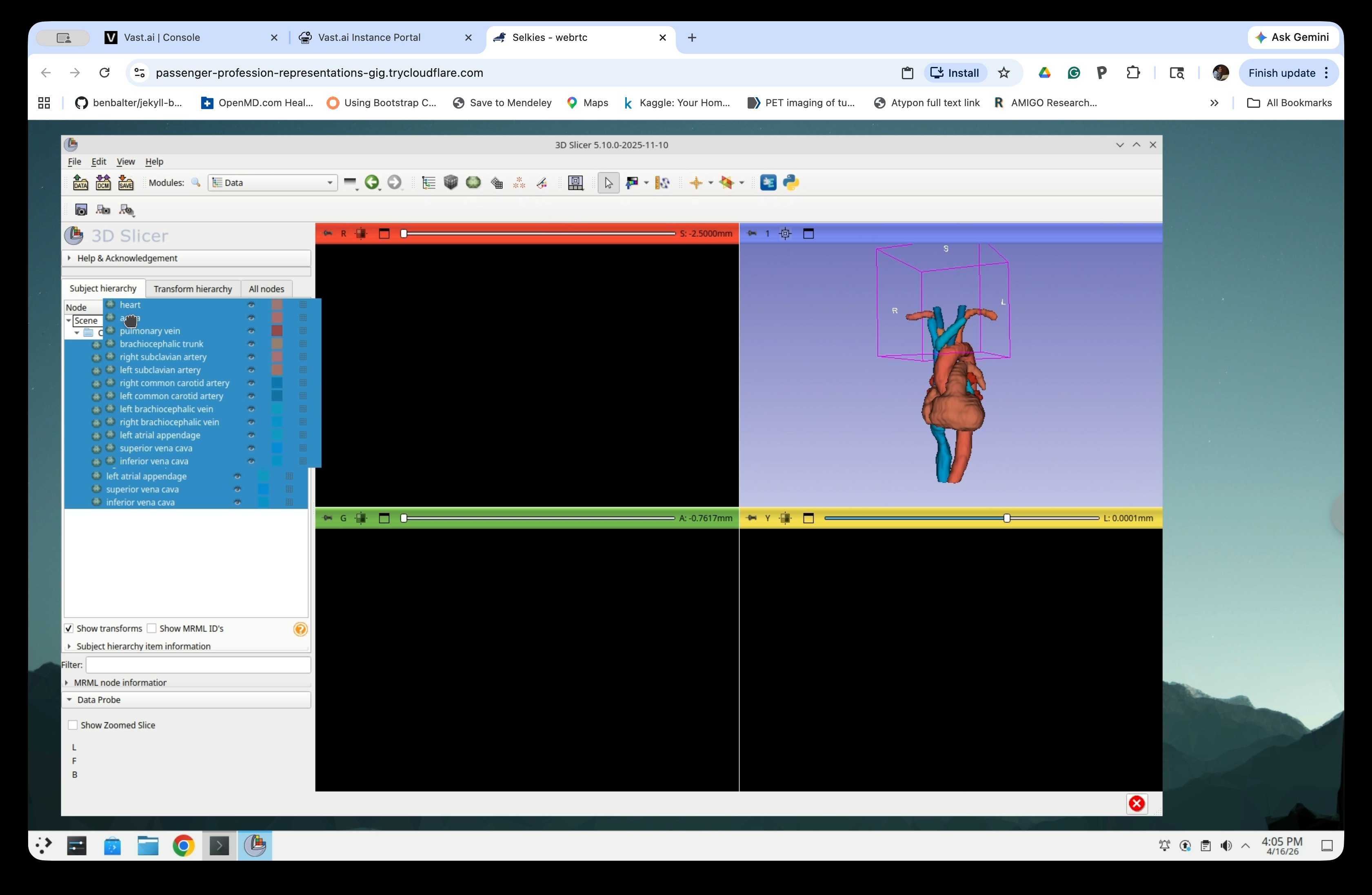Open the DICOM module icon
Image resolution: width=1372 pixels, height=895 pixels.
103,182
